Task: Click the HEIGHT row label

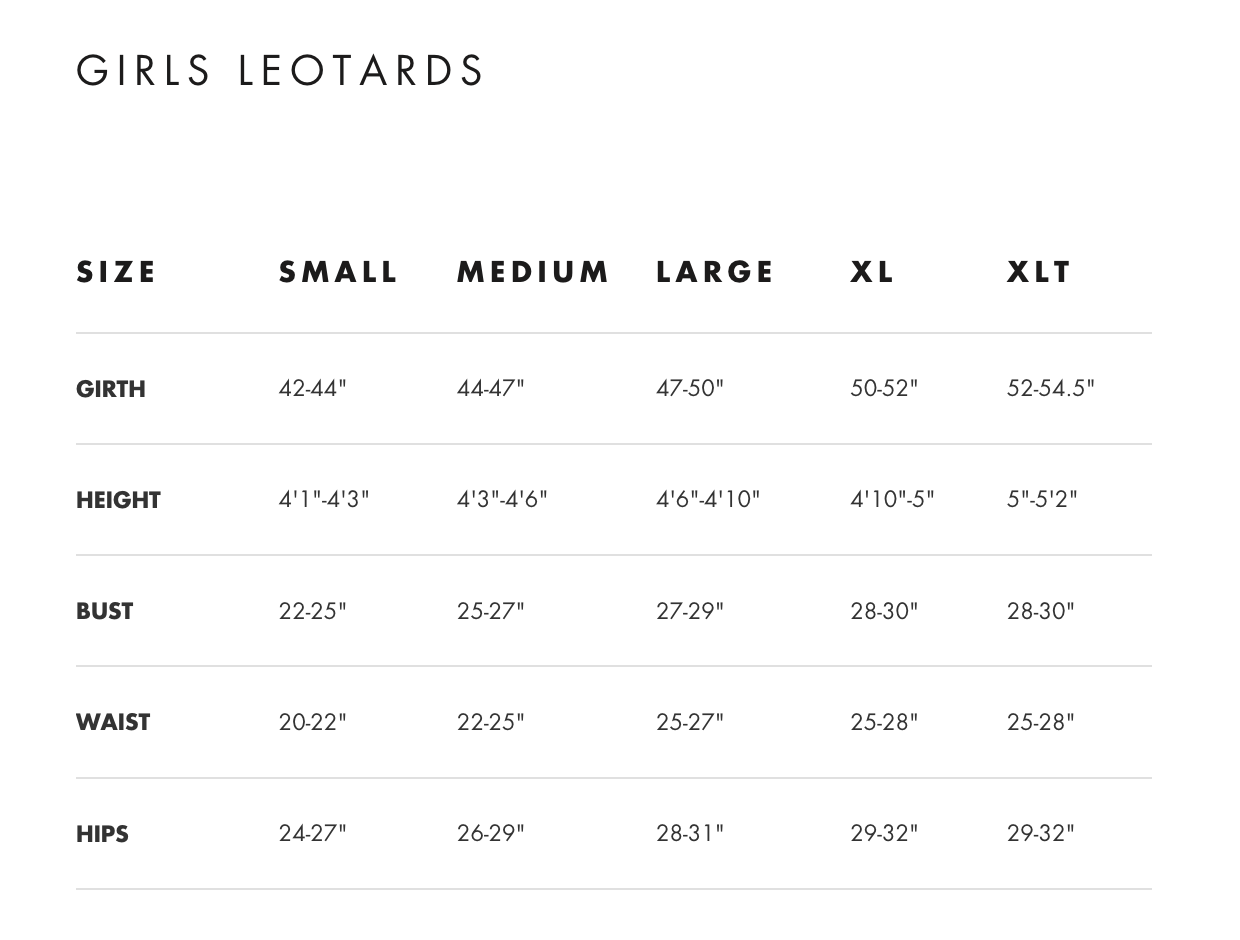Action: pos(118,500)
